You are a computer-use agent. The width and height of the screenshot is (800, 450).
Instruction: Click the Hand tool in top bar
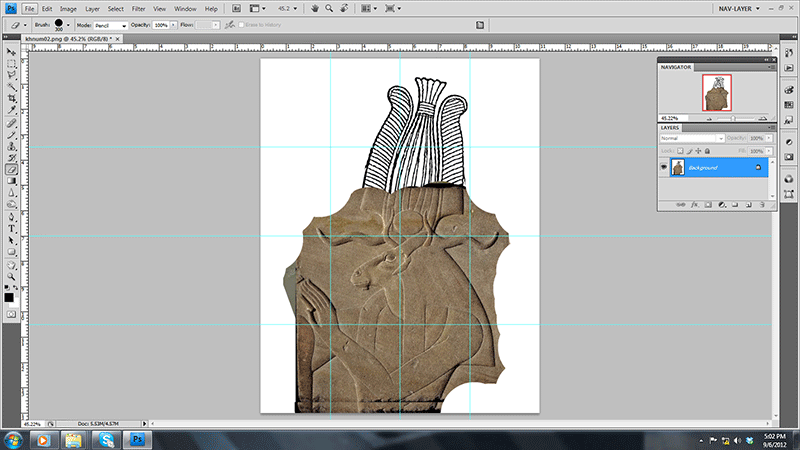315,8
